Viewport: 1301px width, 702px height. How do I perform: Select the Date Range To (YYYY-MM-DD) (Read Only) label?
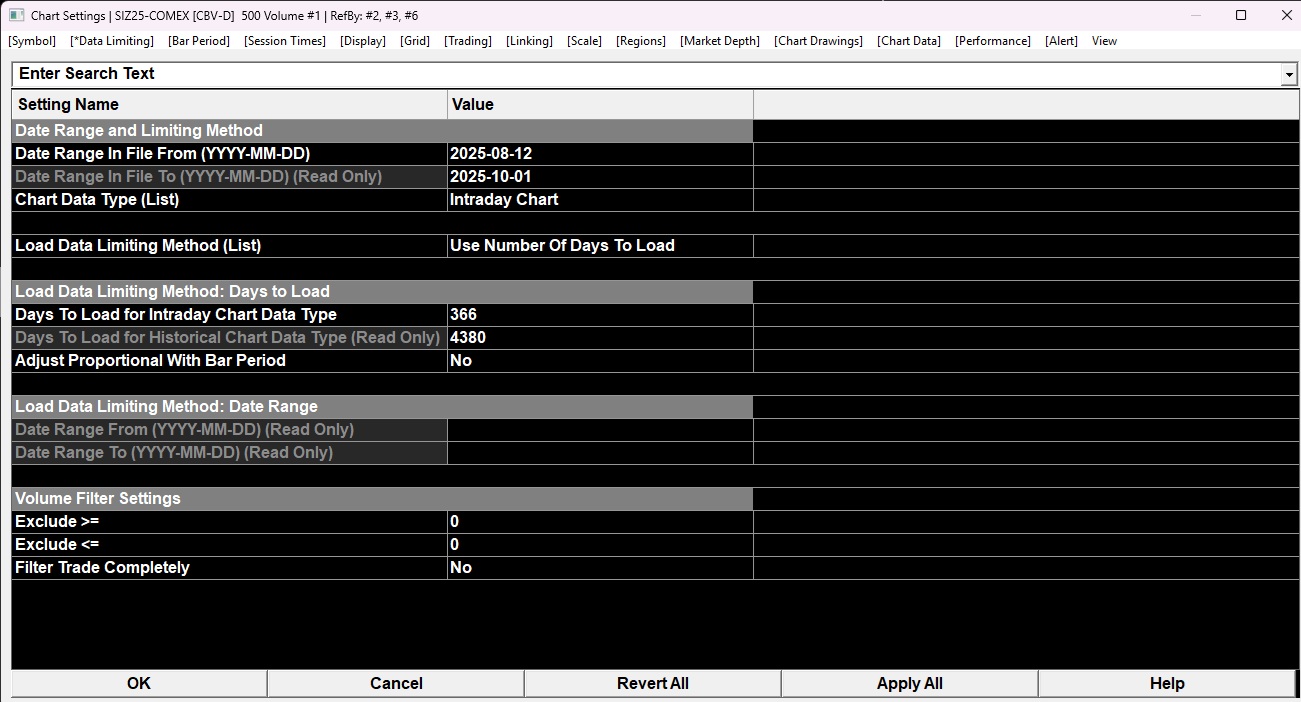[229, 453]
